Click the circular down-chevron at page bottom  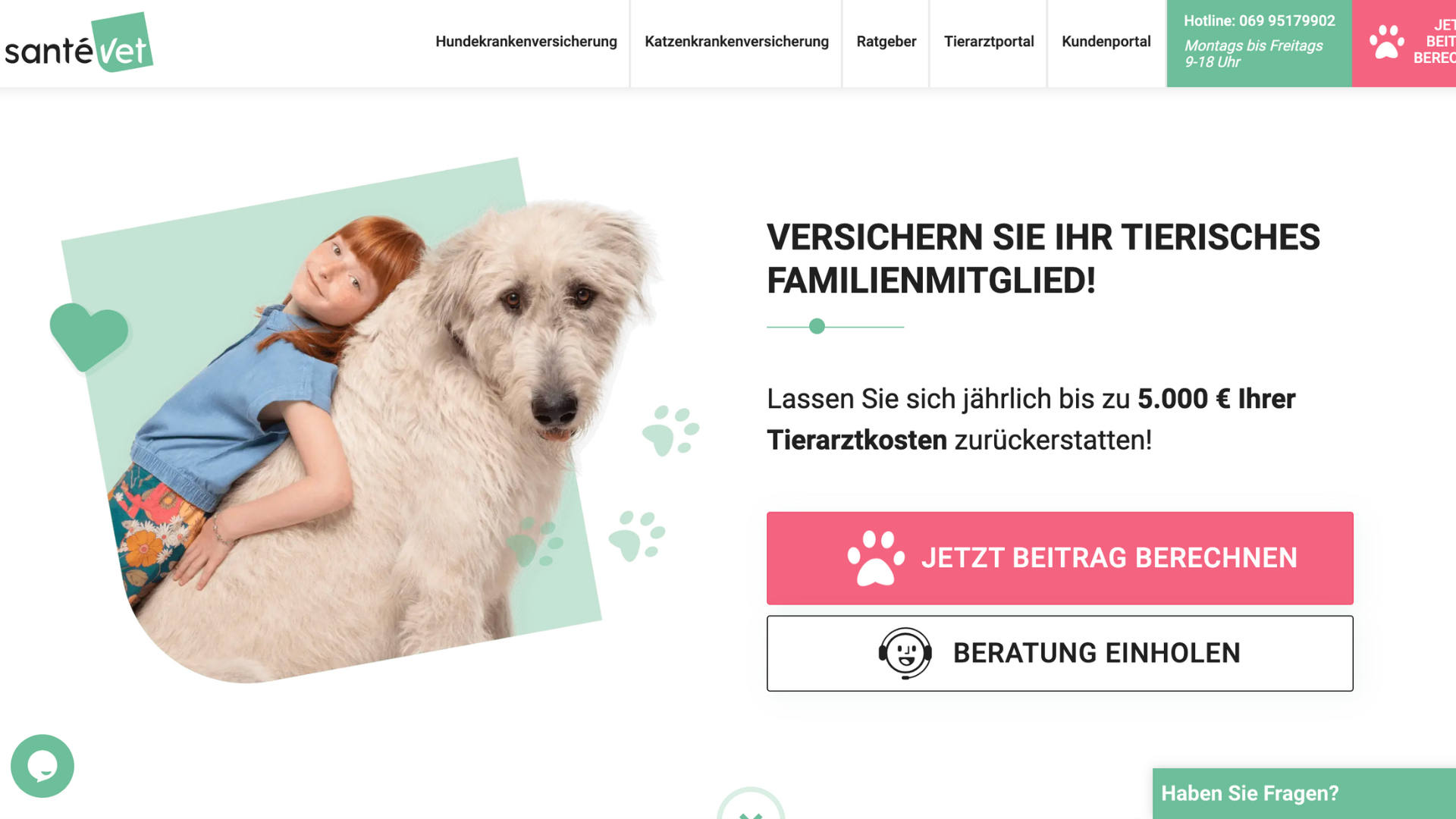pyautogui.click(x=751, y=804)
